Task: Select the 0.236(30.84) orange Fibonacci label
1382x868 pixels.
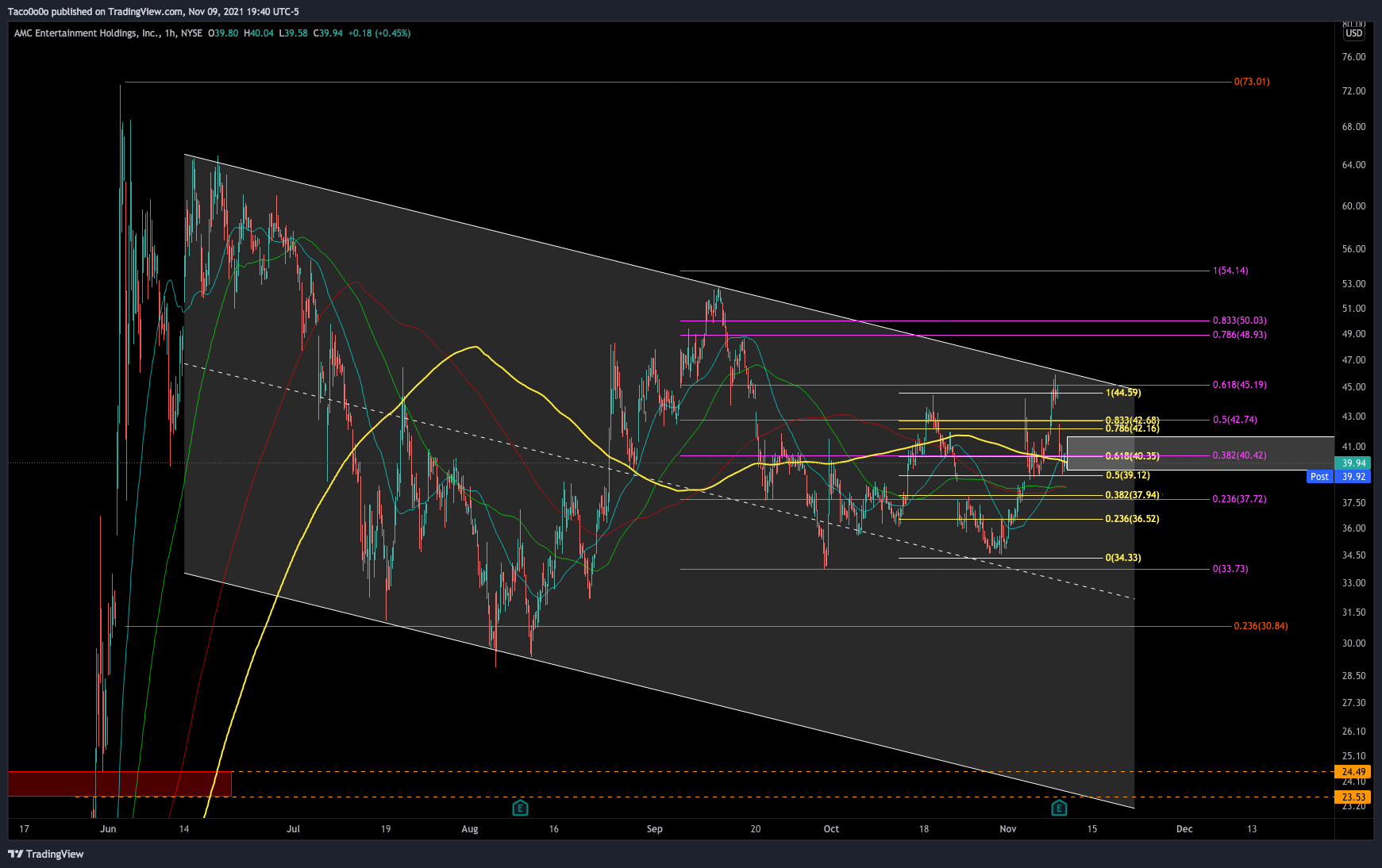Action: (x=1261, y=626)
